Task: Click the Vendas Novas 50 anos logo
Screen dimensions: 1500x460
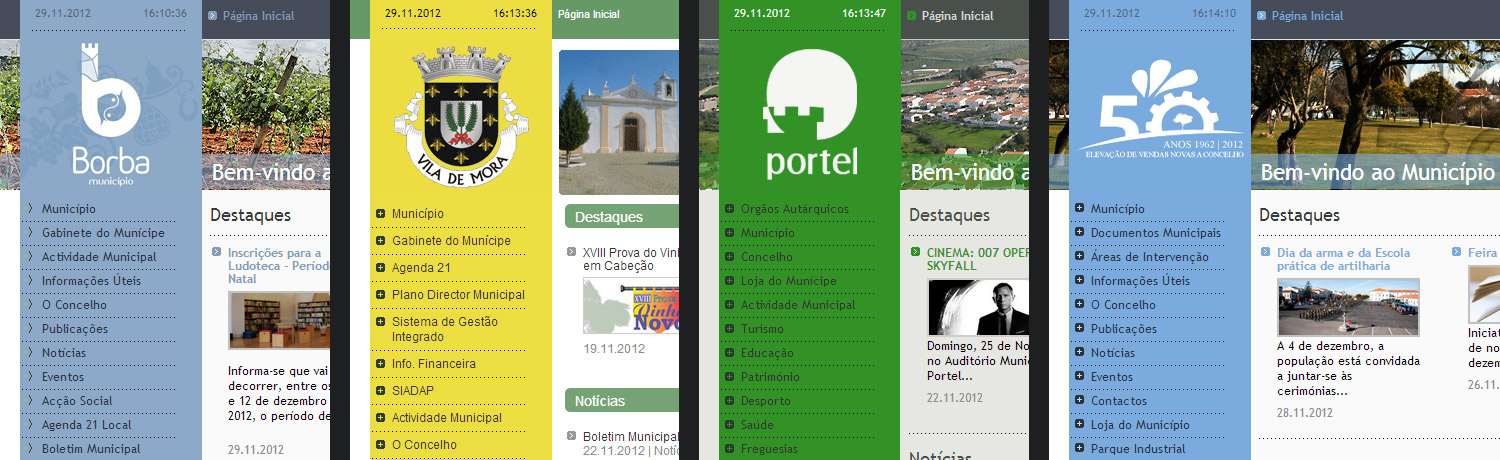Action: [1160, 112]
